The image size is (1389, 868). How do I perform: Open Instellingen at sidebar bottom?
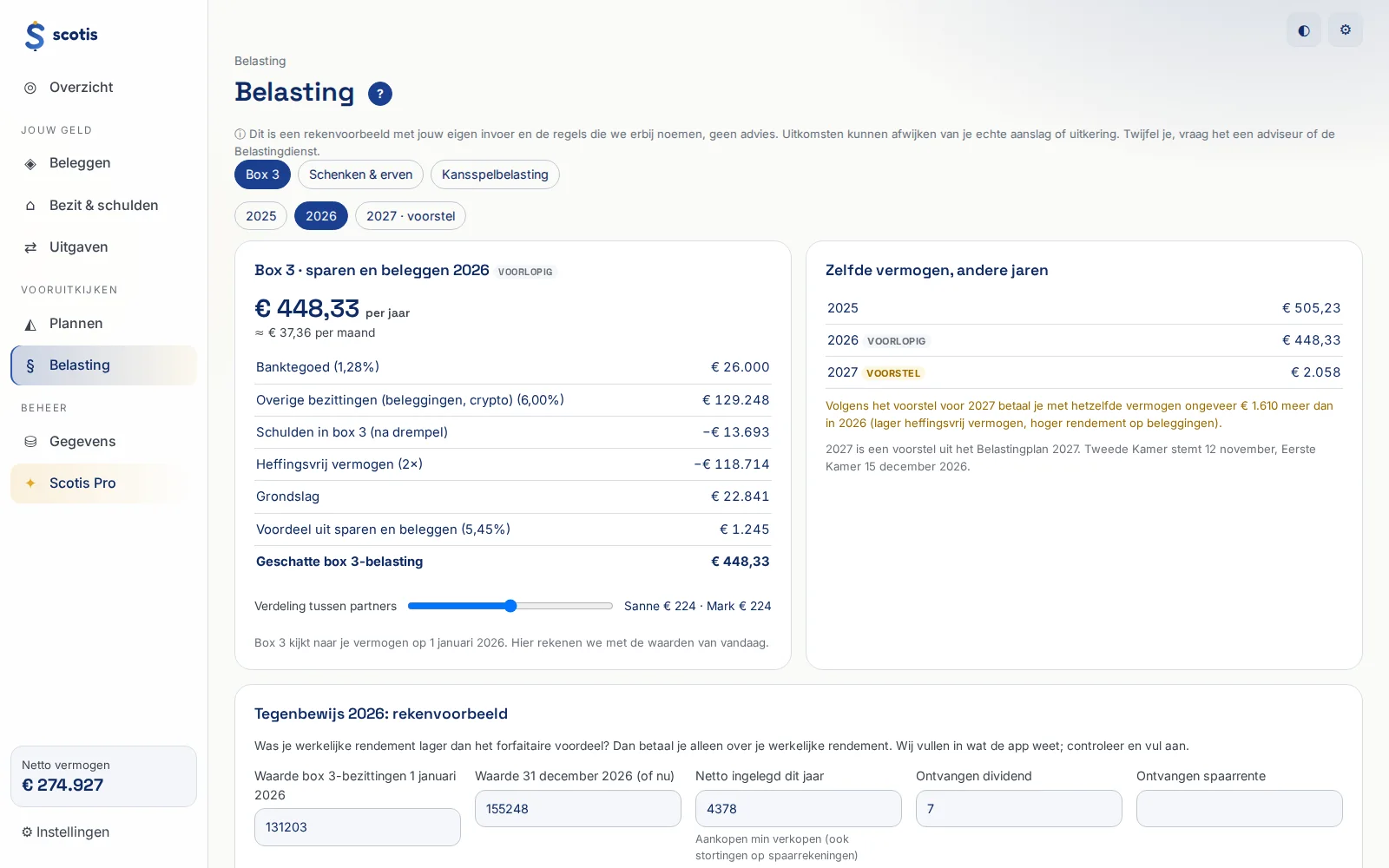tap(66, 832)
